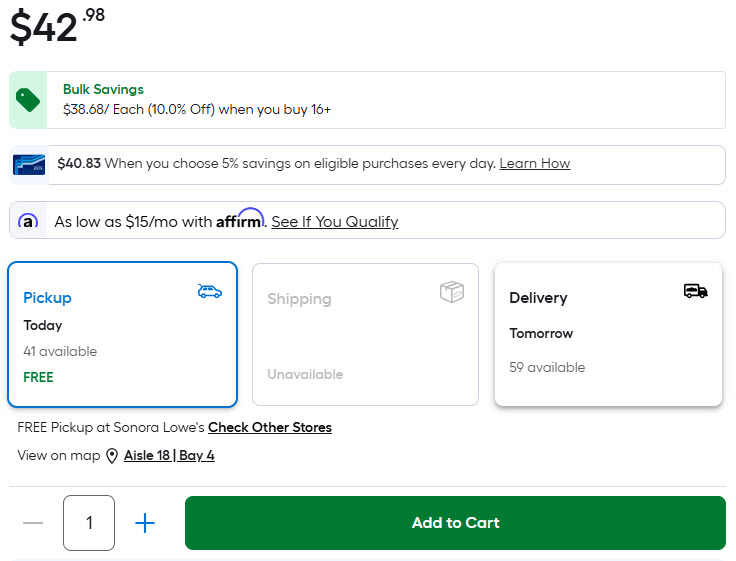The height and width of the screenshot is (561, 736).
Task: Add the item to cart
Action: pyautogui.click(x=455, y=523)
